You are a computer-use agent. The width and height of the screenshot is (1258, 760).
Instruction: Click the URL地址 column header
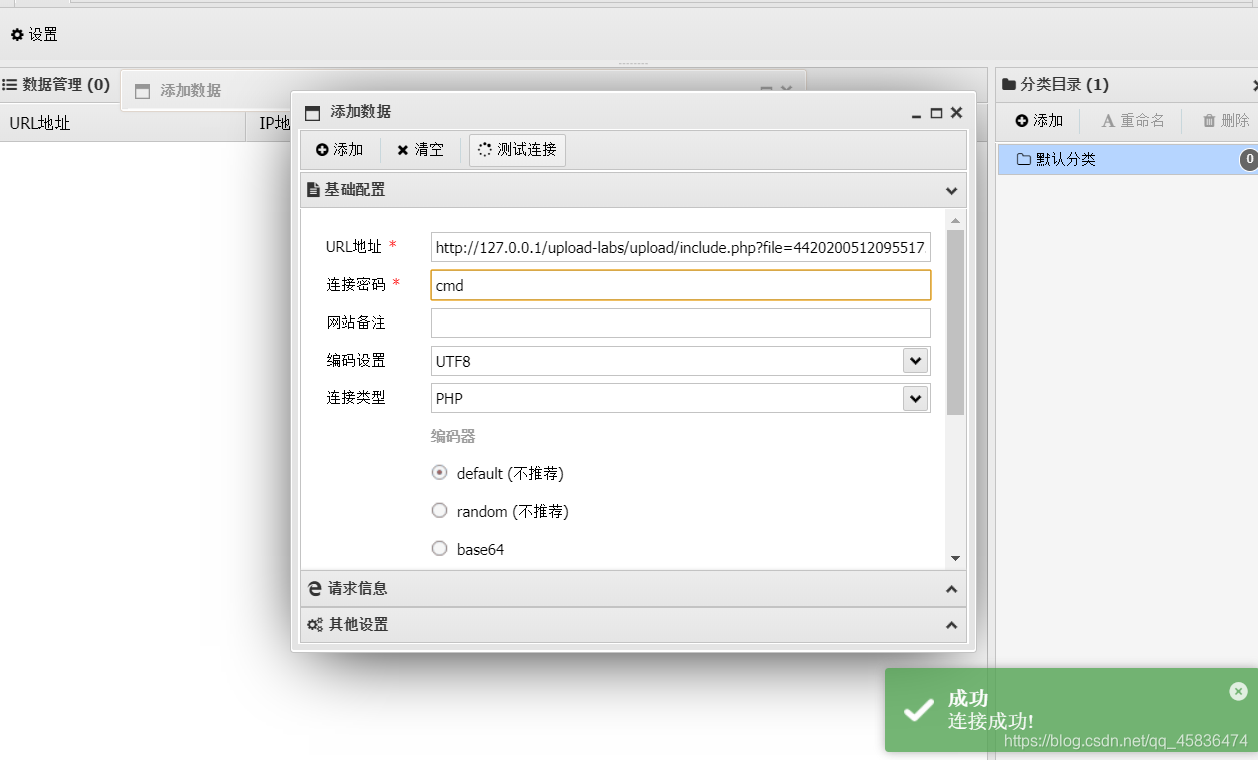[122, 123]
